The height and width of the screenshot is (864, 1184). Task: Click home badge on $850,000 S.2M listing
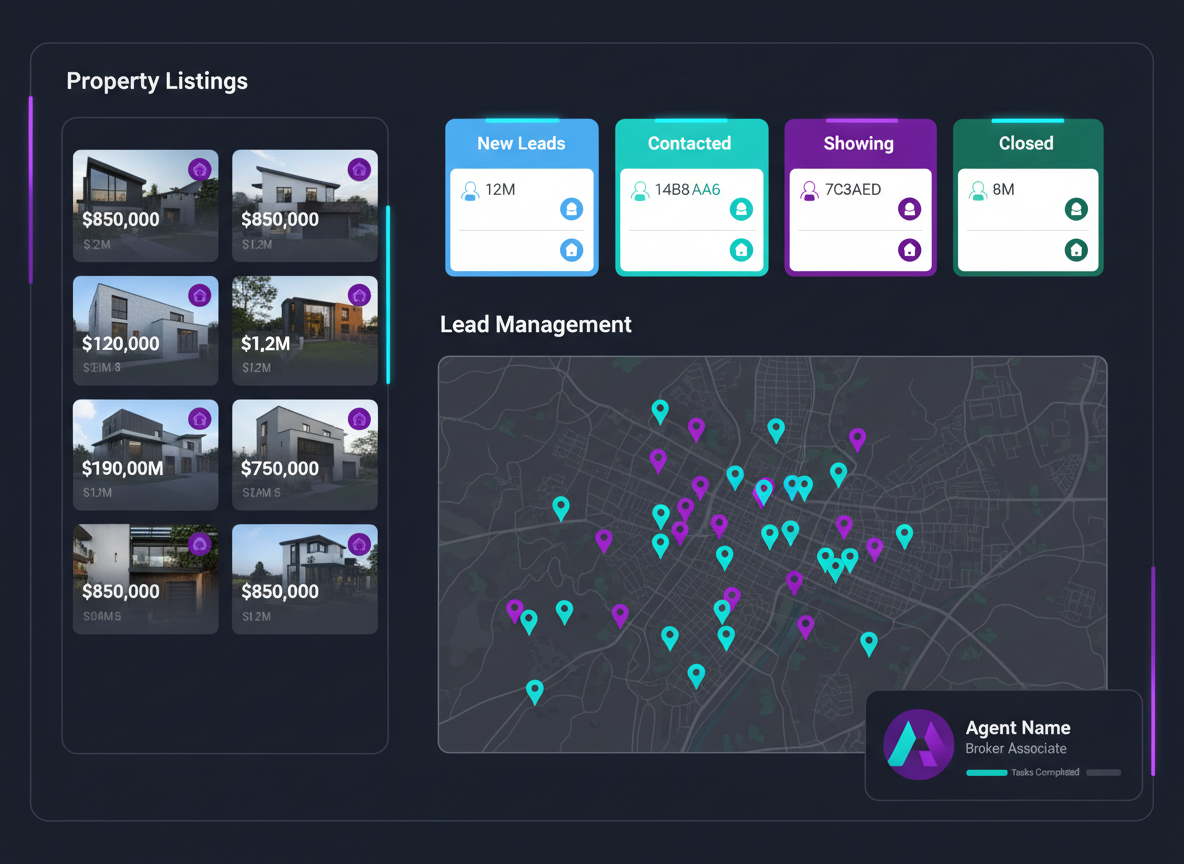point(199,169)
